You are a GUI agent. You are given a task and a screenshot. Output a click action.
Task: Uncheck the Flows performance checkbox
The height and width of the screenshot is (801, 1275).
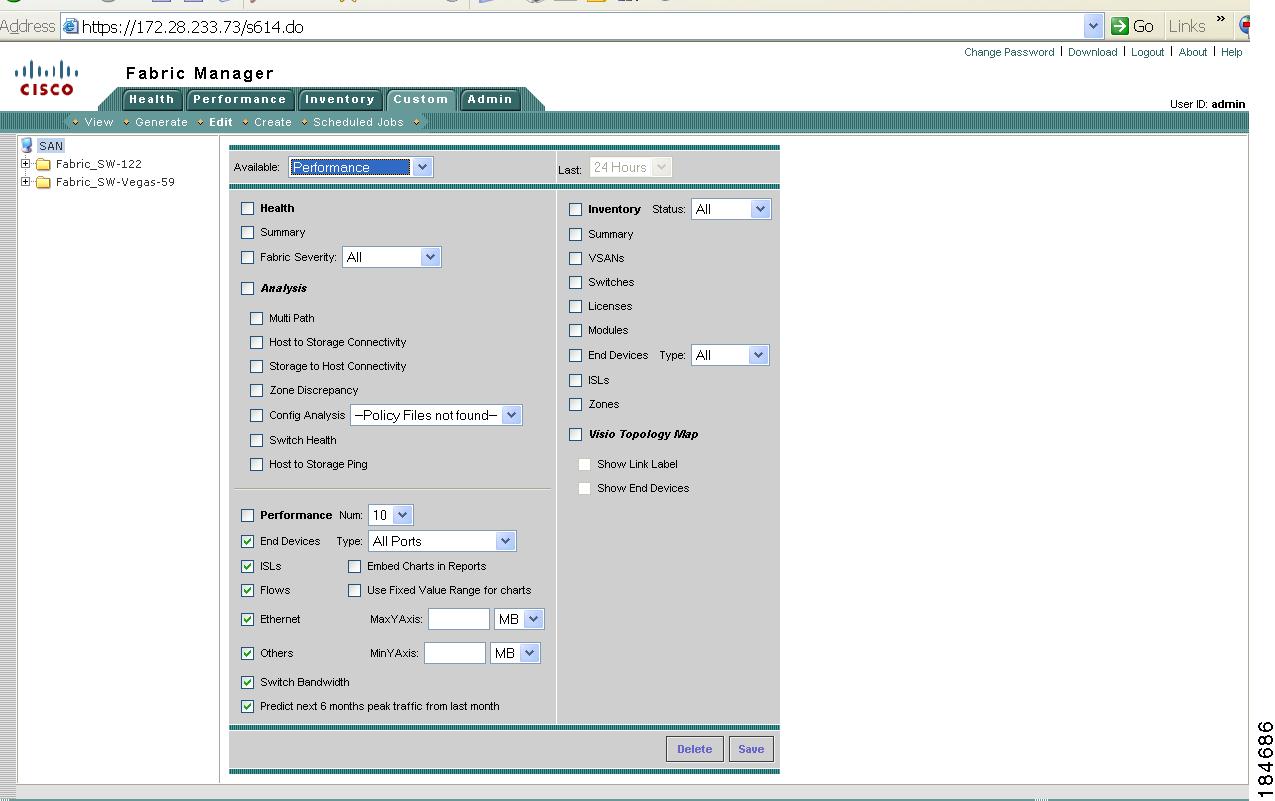(247, 590)
